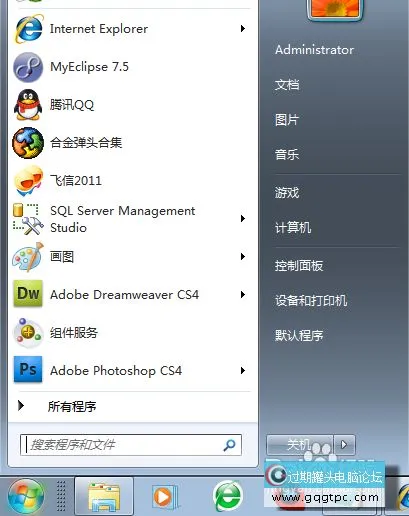This screenshot has width=409, height=516.
Task: Open the taskbar Windows Media Player
Action: pyautogui.click(x=165, y=497)
